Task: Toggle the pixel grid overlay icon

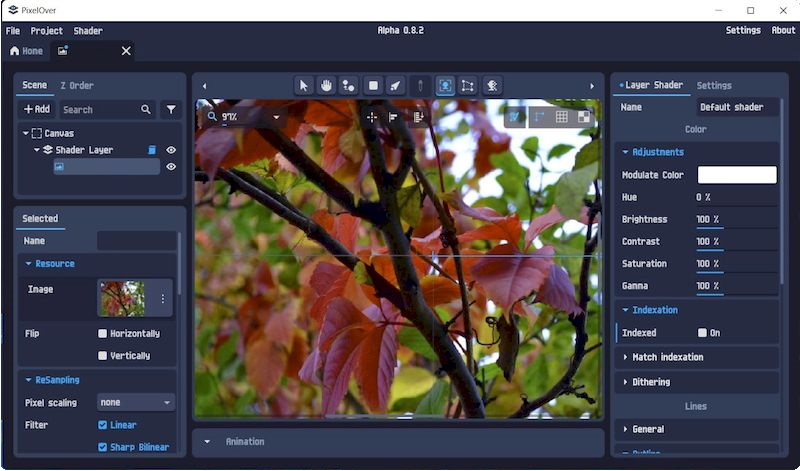Action: click(x=562, y=117)
